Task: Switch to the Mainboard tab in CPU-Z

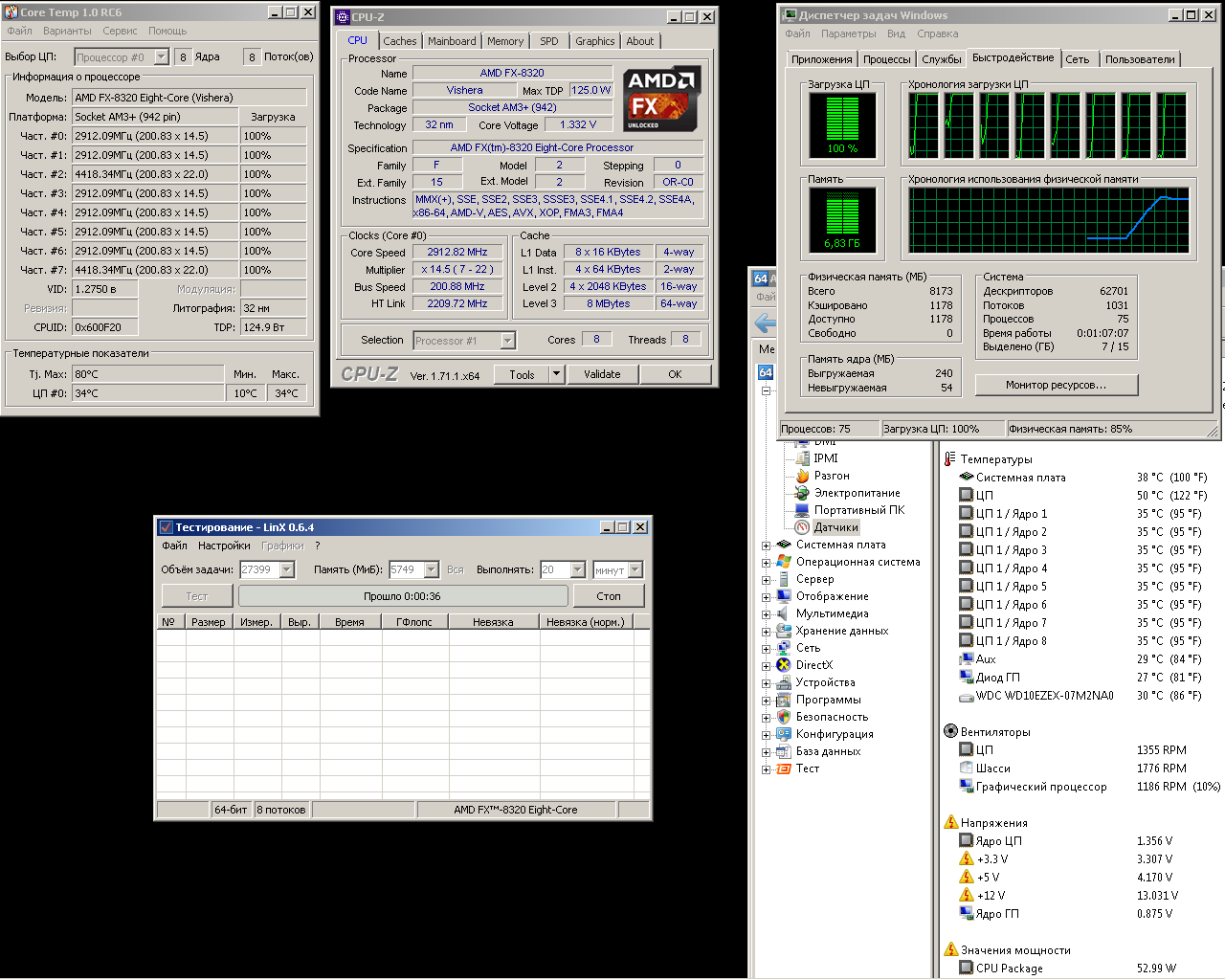Action: pyautogui.click(x=452, y=41)
